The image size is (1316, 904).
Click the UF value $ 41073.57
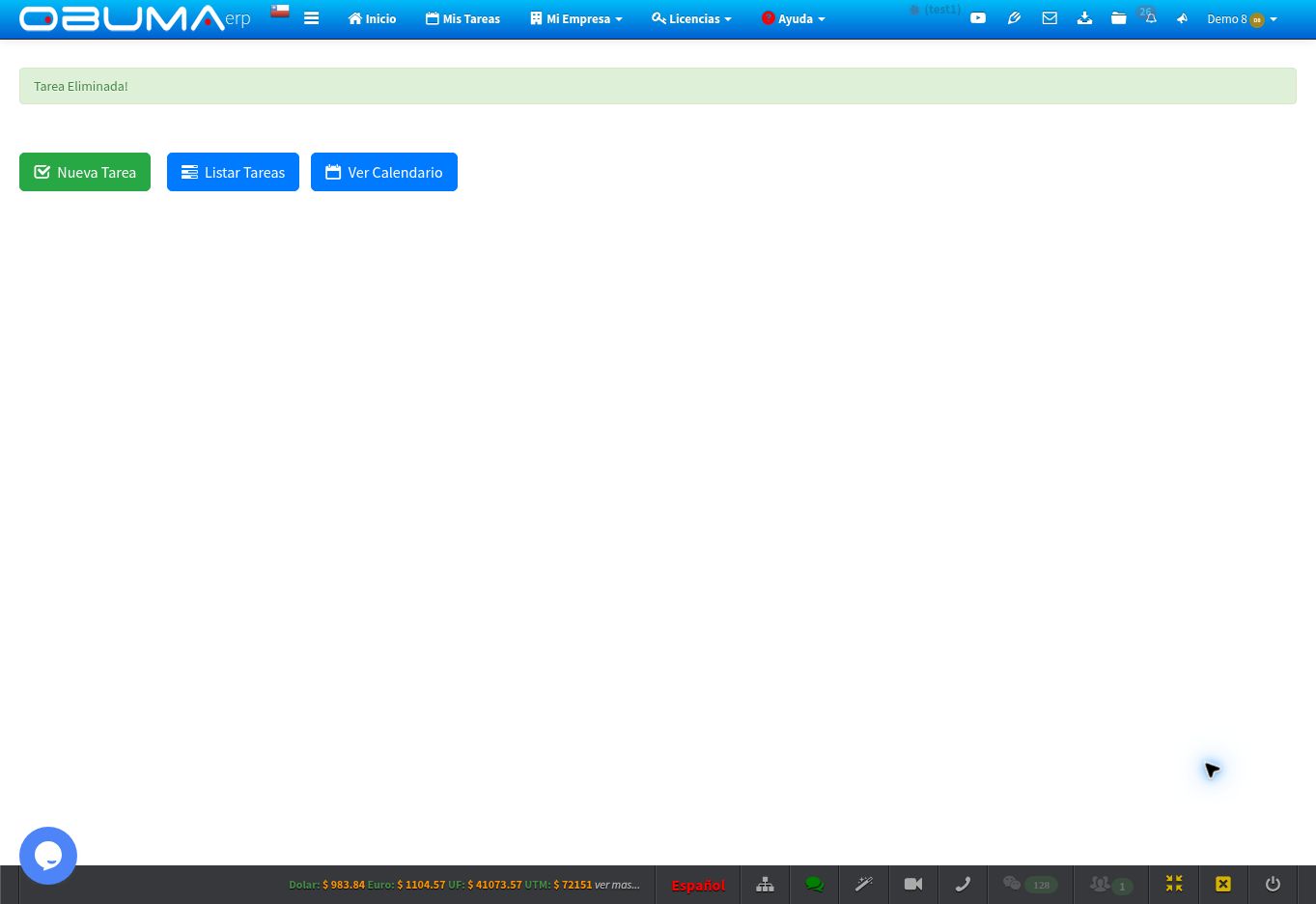pos(494,885)
